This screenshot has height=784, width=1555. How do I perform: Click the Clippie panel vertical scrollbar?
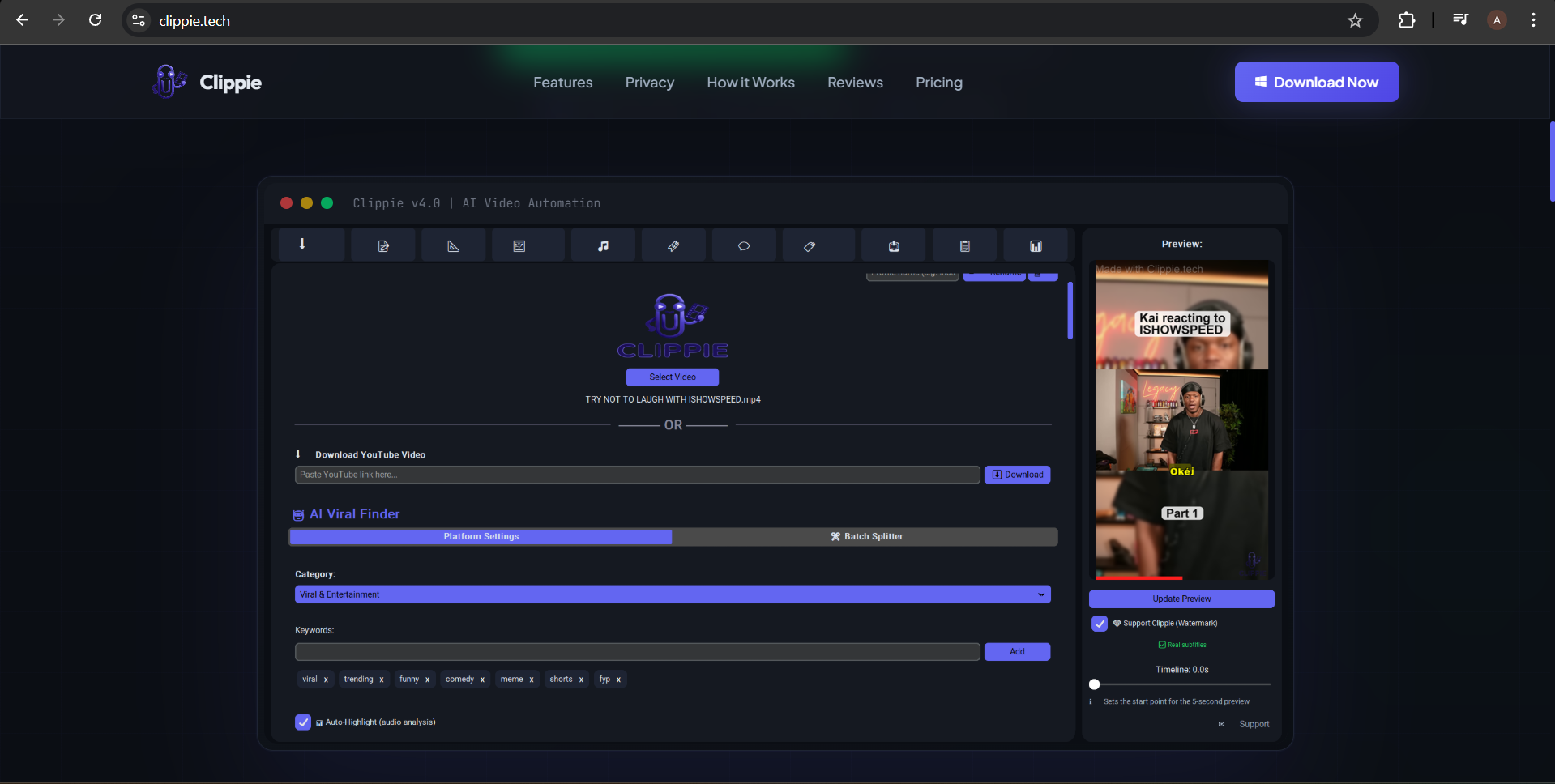pos(1070,310)
